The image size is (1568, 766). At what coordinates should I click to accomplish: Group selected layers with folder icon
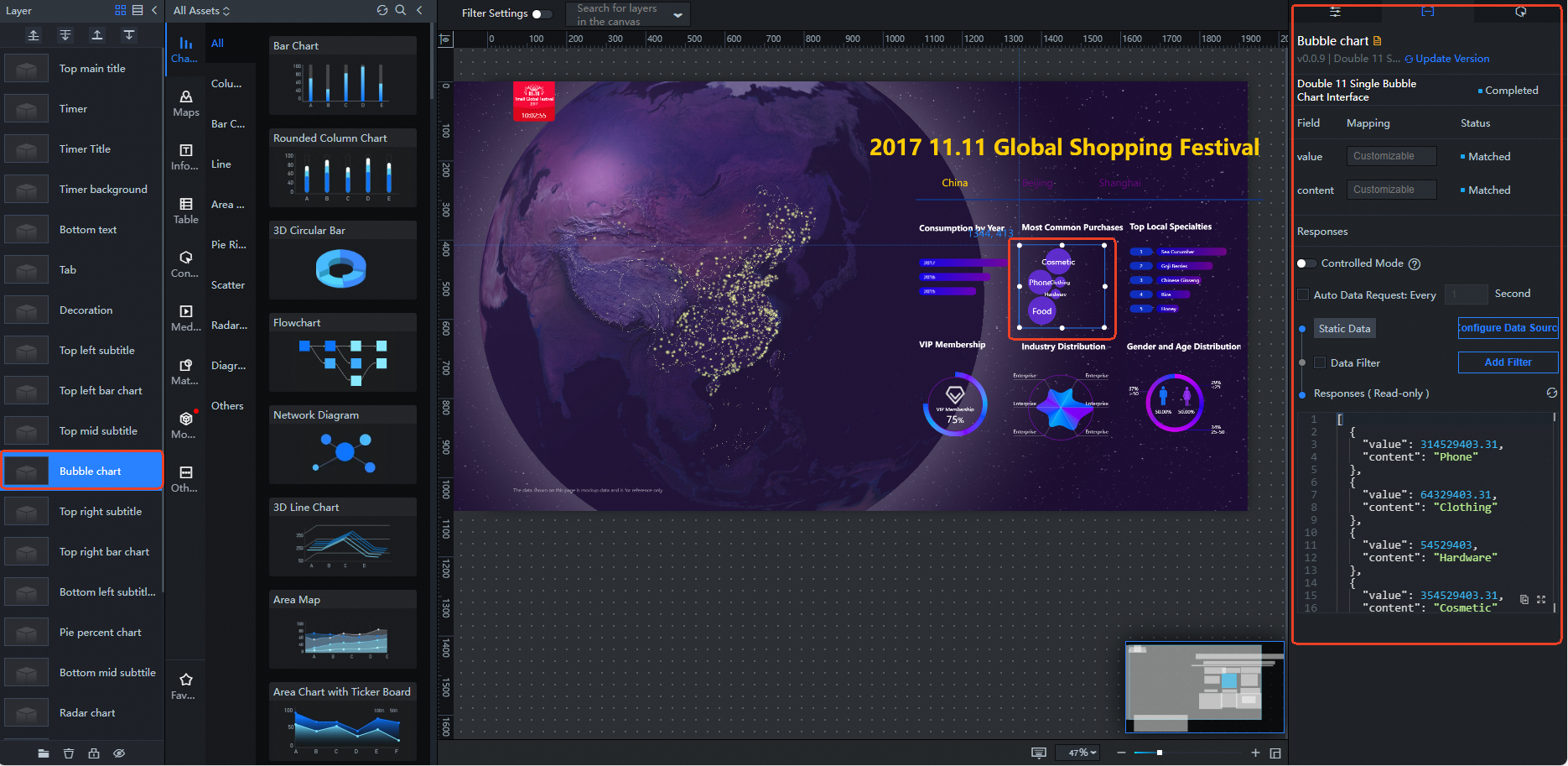(44, 753)
